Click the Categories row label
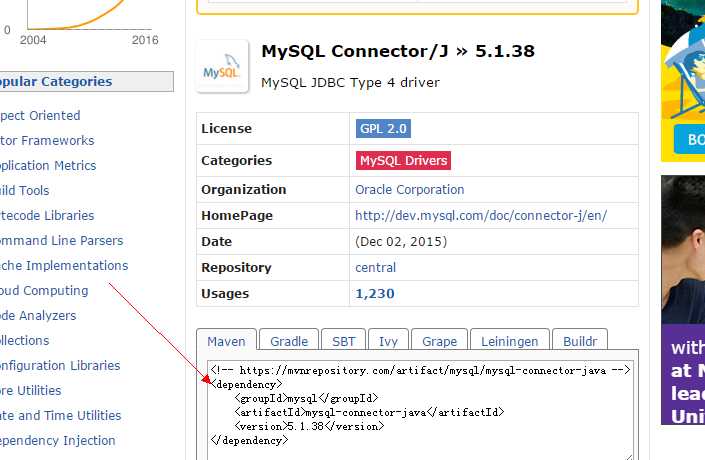Screen dimensions: 705x460 [x=236, y=161]
